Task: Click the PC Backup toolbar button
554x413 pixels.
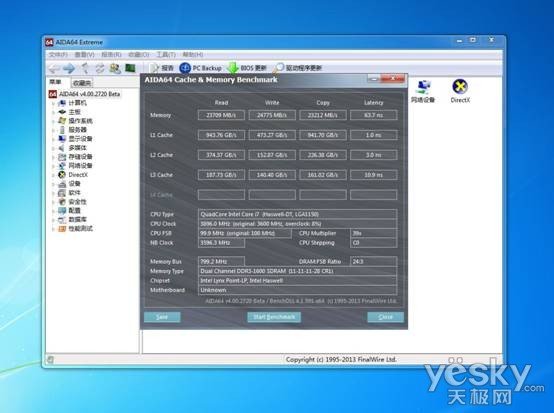Action: [x=200, y=68]
